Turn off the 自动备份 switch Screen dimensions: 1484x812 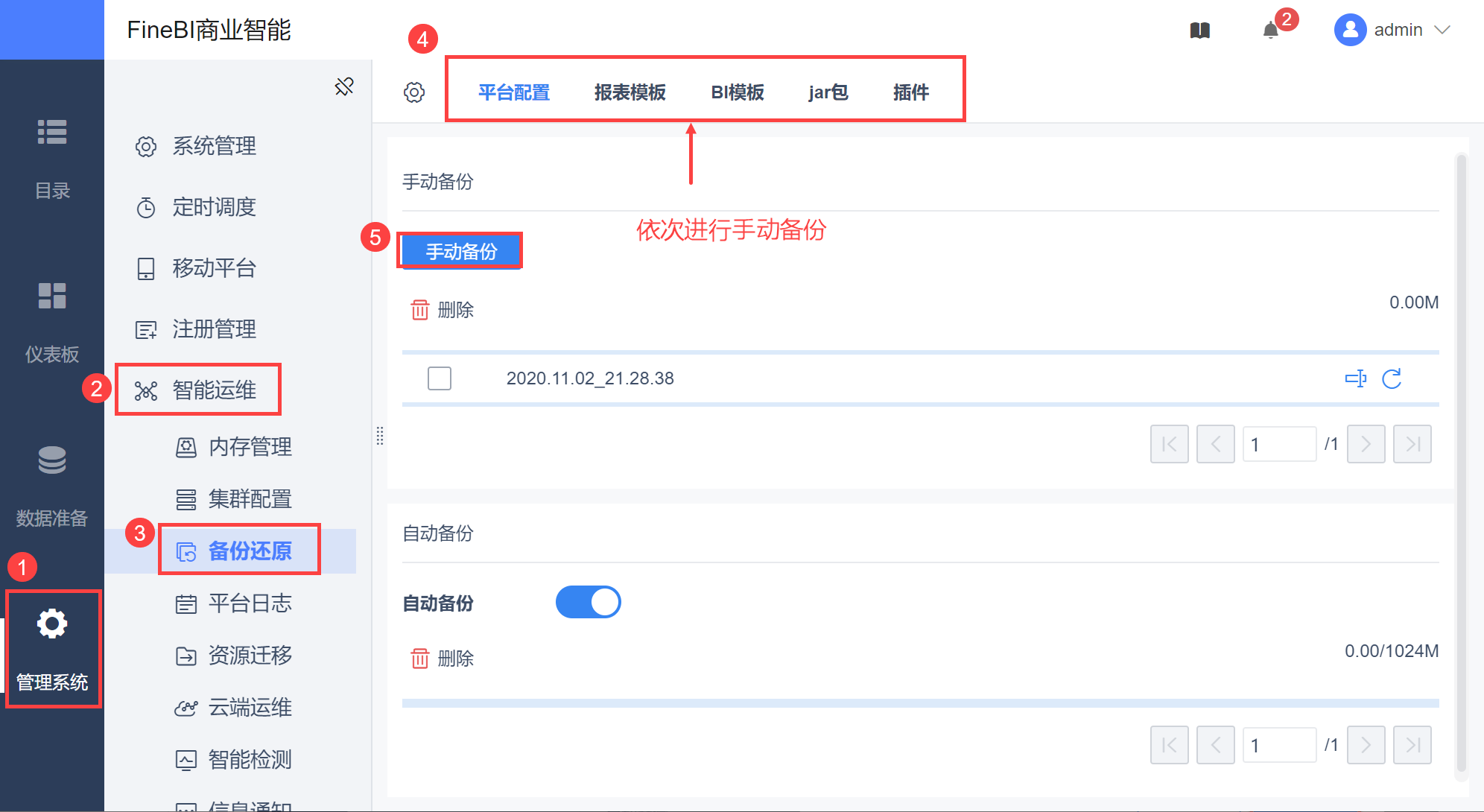(588, 602)
